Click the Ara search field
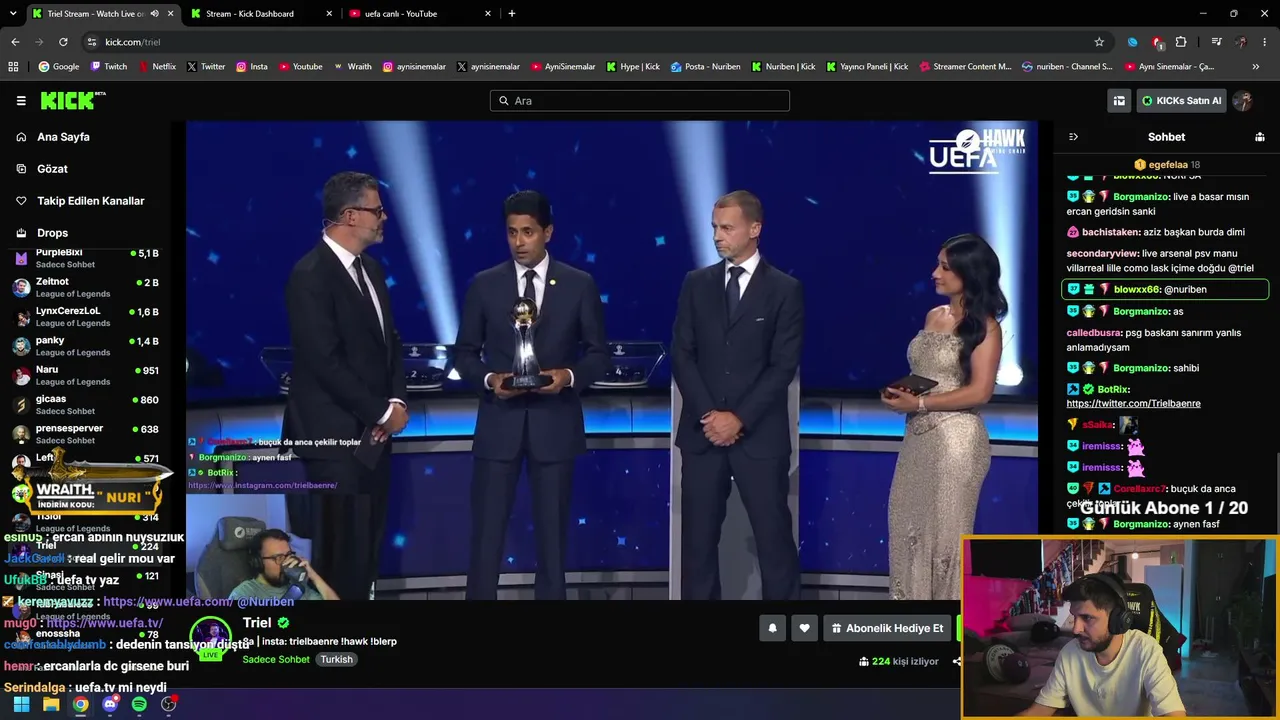1280x720 pixels. tap(640, 101)
